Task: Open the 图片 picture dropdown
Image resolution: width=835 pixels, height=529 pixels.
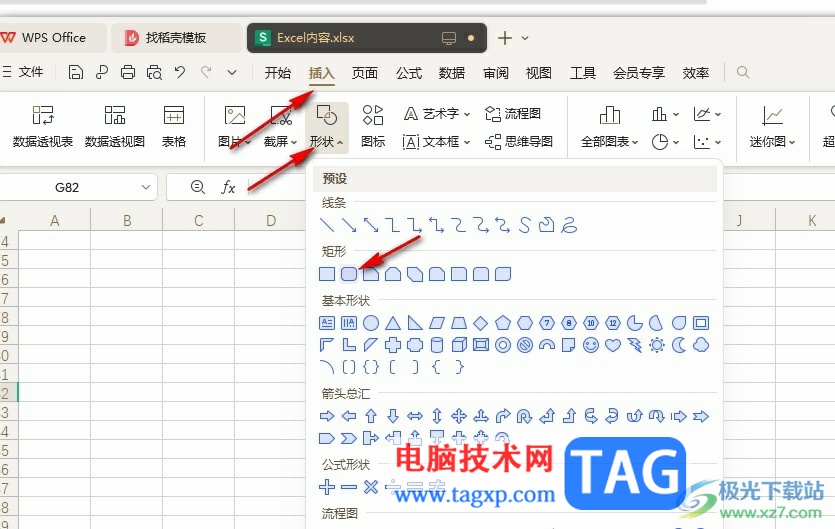Action: pos(234,126)
